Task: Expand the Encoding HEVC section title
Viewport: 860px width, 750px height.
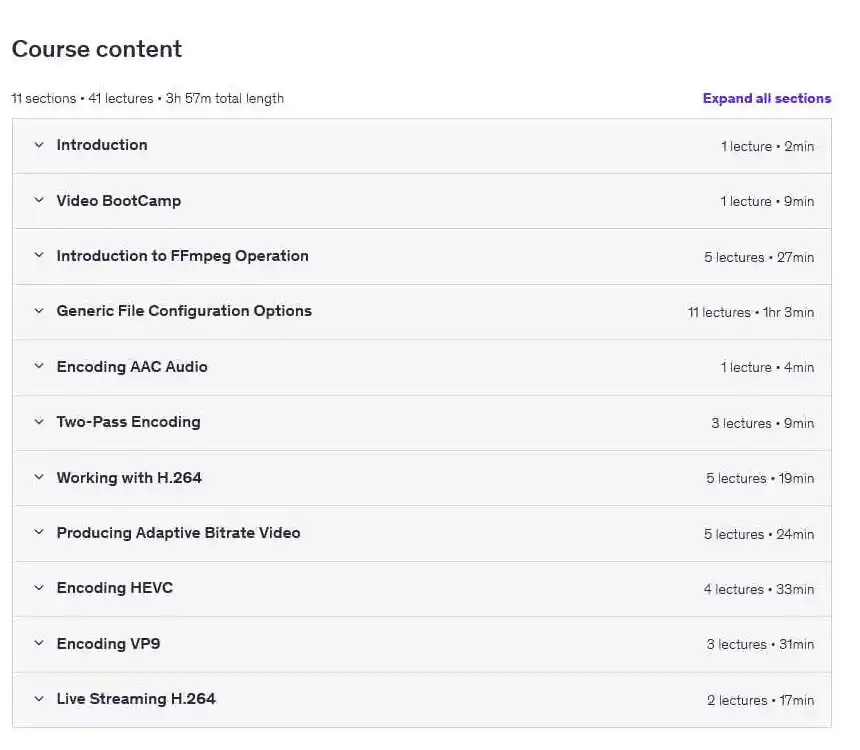Action: [x=115, y=588]
